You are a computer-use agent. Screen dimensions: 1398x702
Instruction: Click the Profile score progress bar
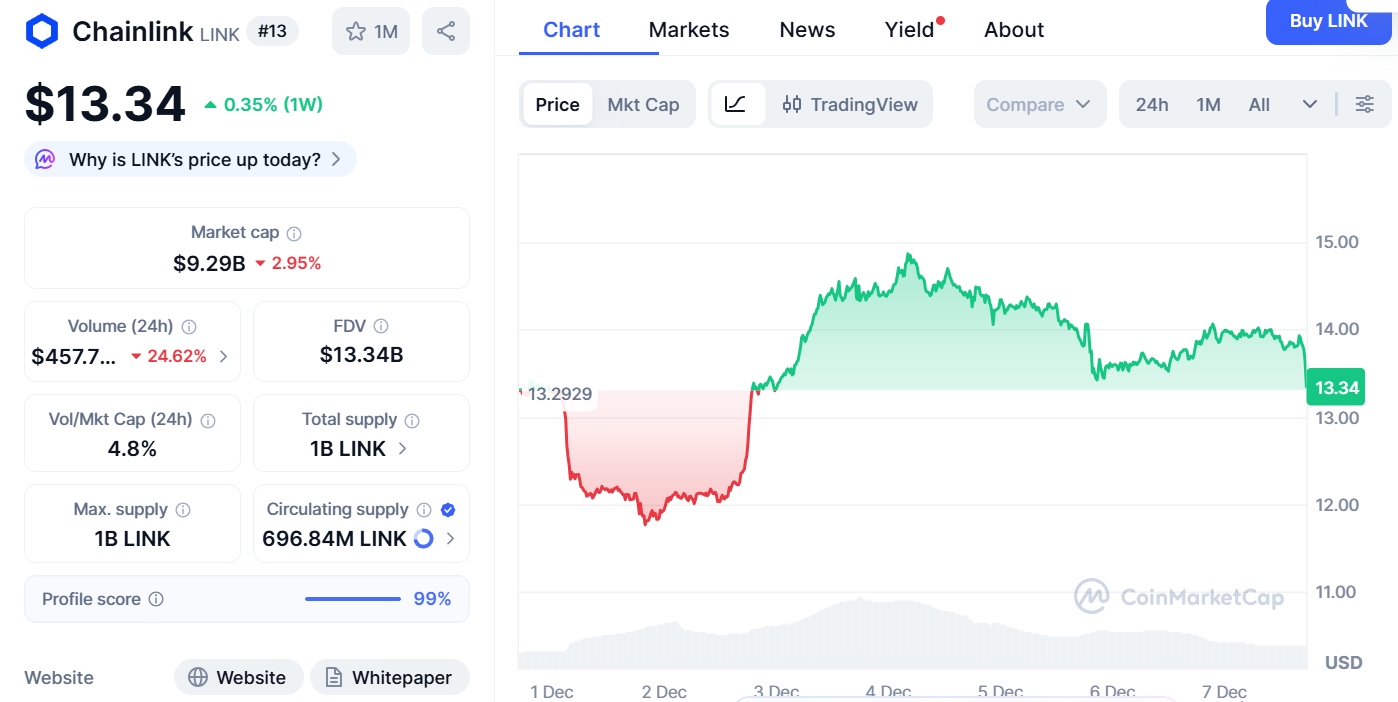pyautogui.click(x=352, y=599)
